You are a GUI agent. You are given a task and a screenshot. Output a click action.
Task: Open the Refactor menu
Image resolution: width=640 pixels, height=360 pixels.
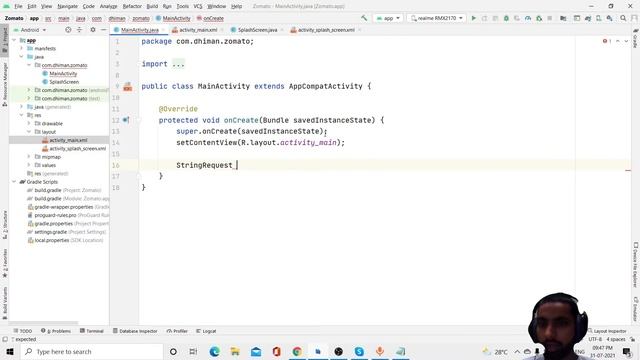pos(132,6)
